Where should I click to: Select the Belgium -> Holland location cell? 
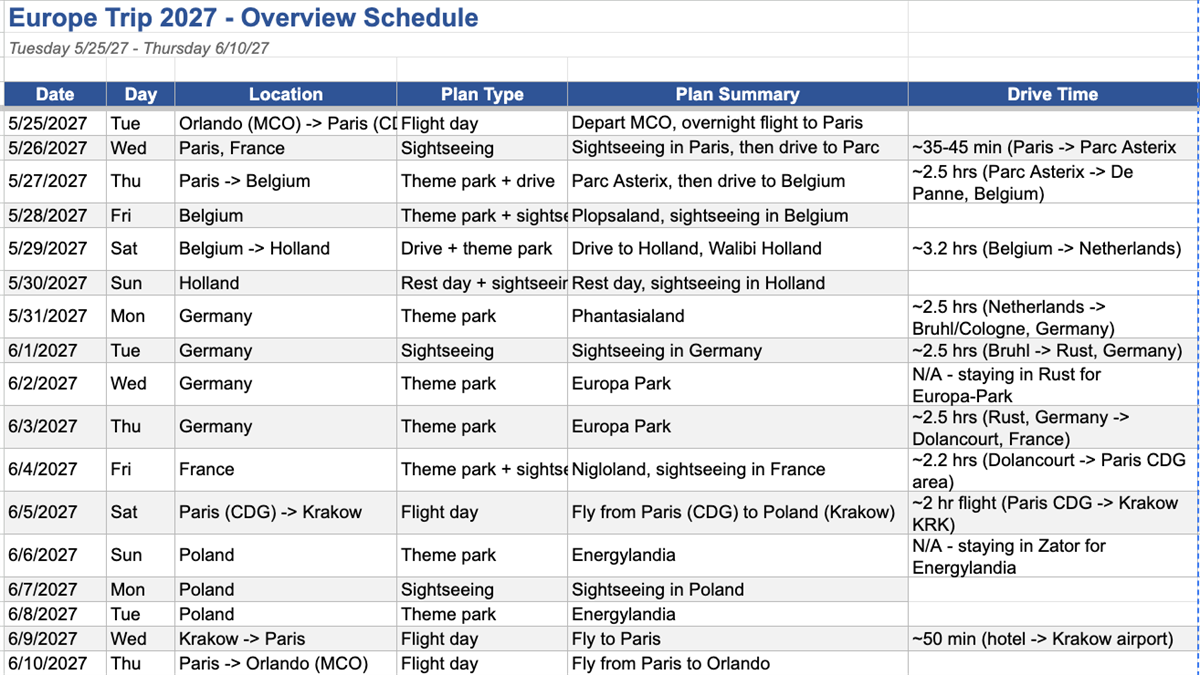[286, 249]
